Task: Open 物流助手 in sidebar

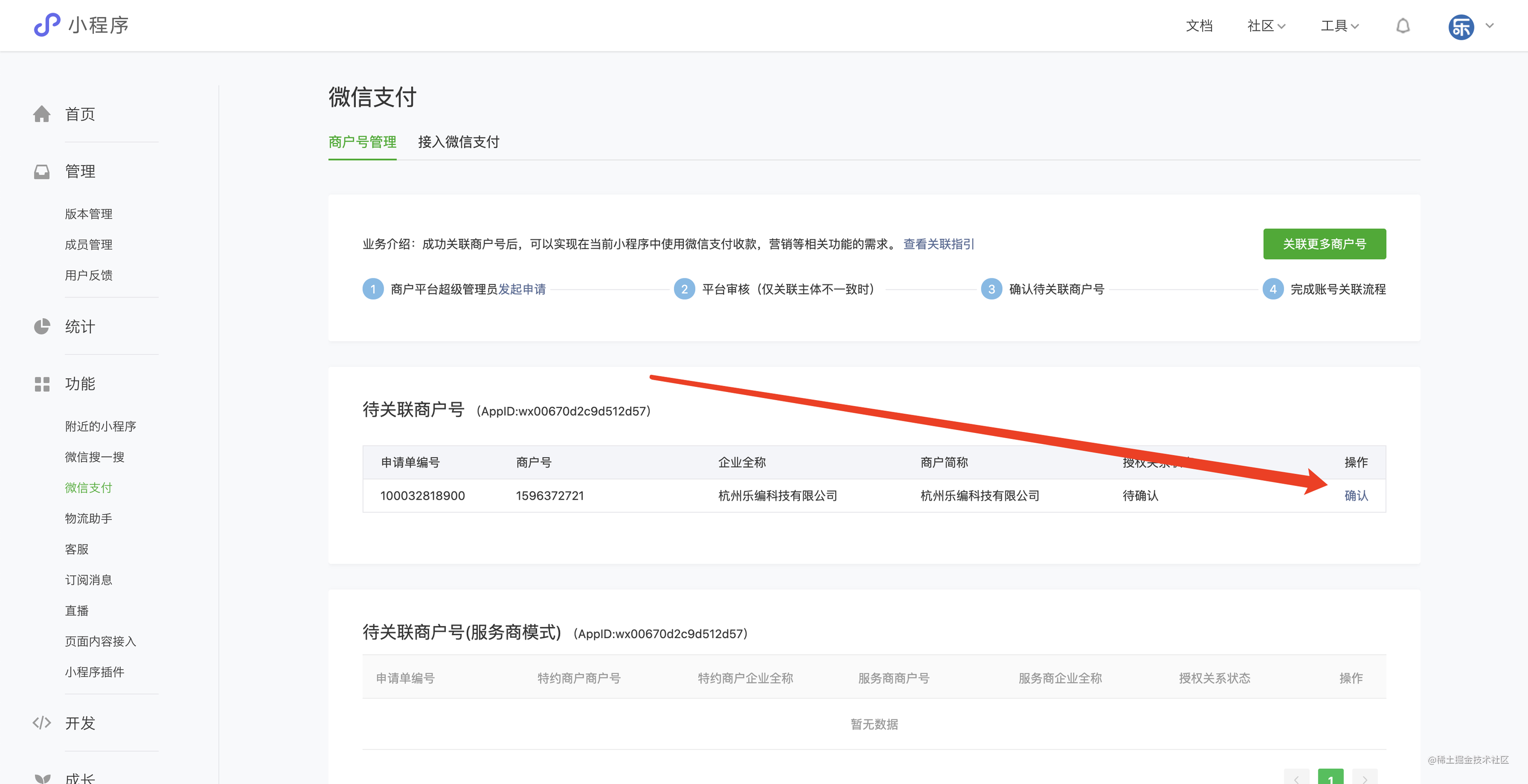Action: (x=88, y=518)
